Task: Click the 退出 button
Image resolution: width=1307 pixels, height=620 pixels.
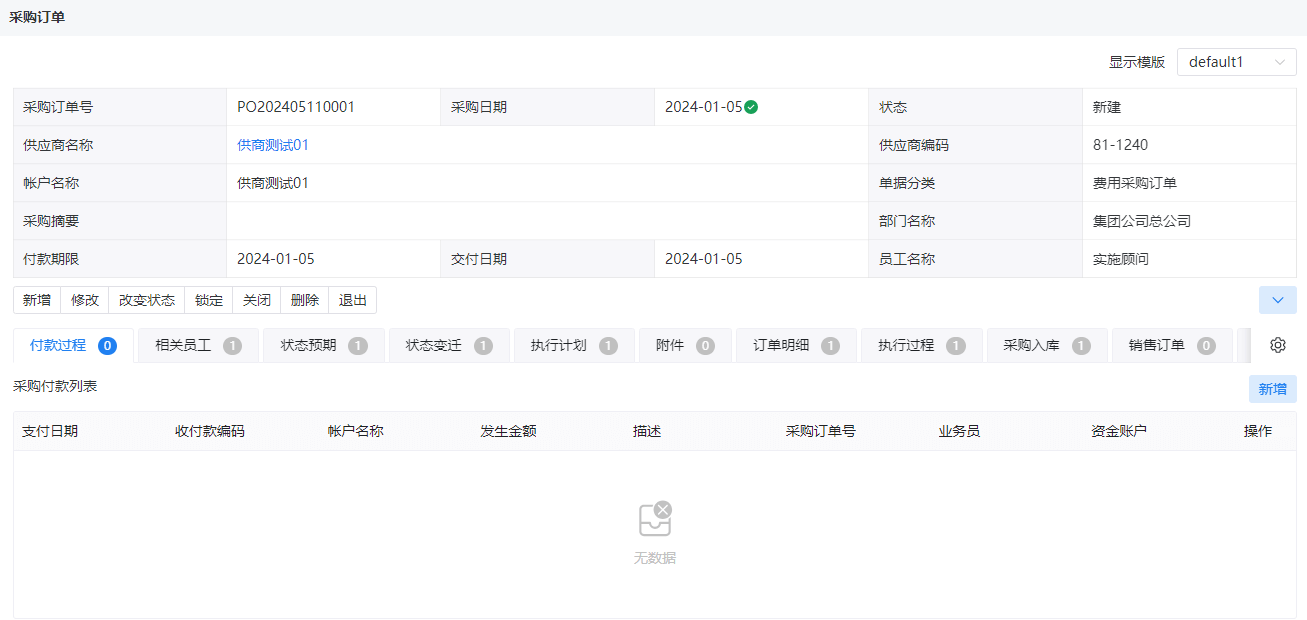Action: 353,300
